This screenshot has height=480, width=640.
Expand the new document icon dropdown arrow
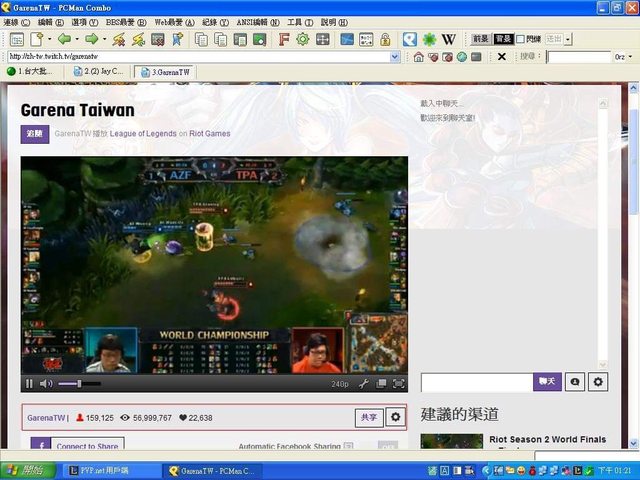(48, 39)
